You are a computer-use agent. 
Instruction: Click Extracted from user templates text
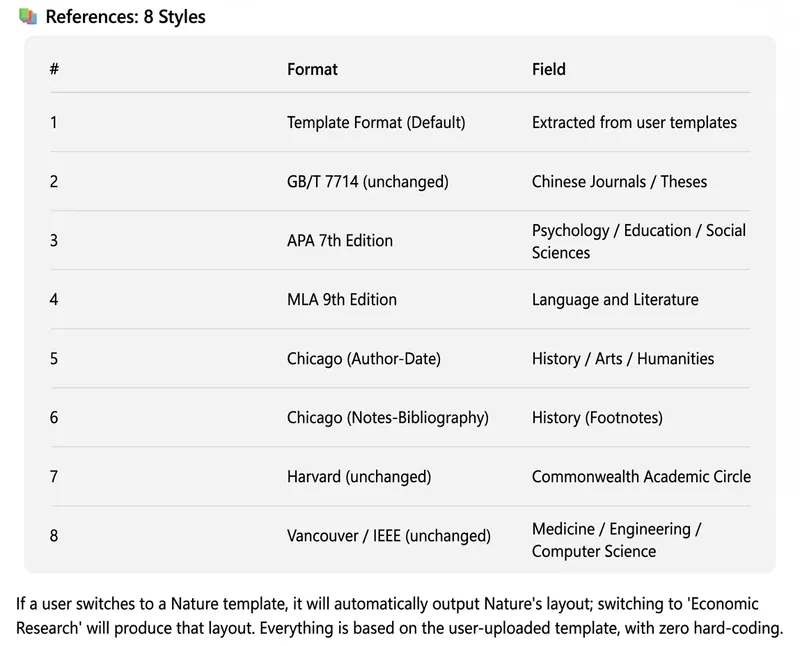pyautogui.click(x=634, y=122)
